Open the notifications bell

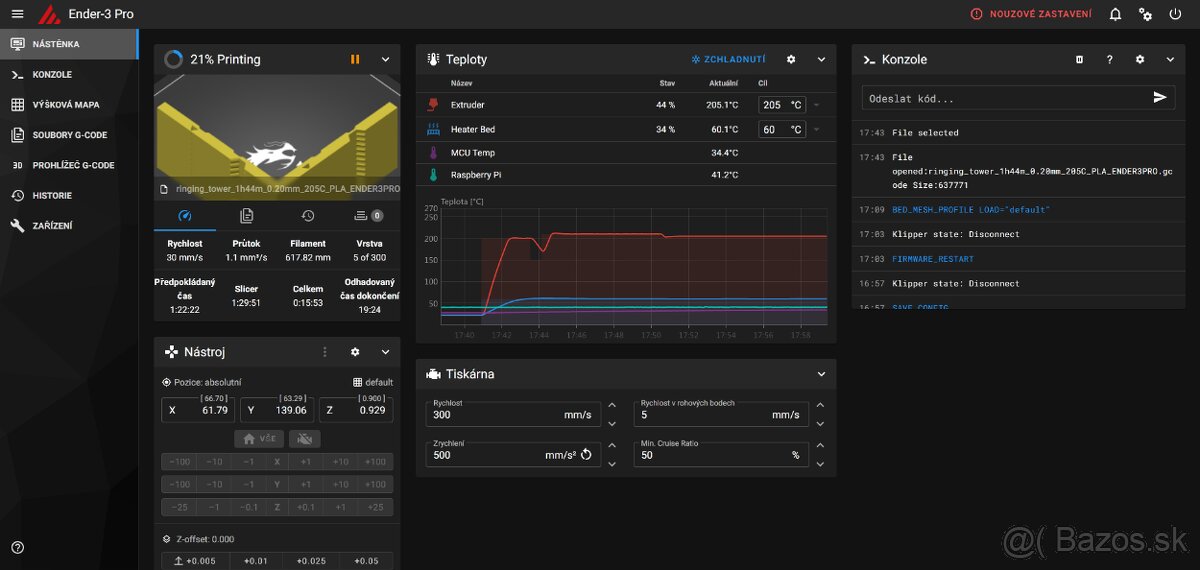coord(1115,14)
